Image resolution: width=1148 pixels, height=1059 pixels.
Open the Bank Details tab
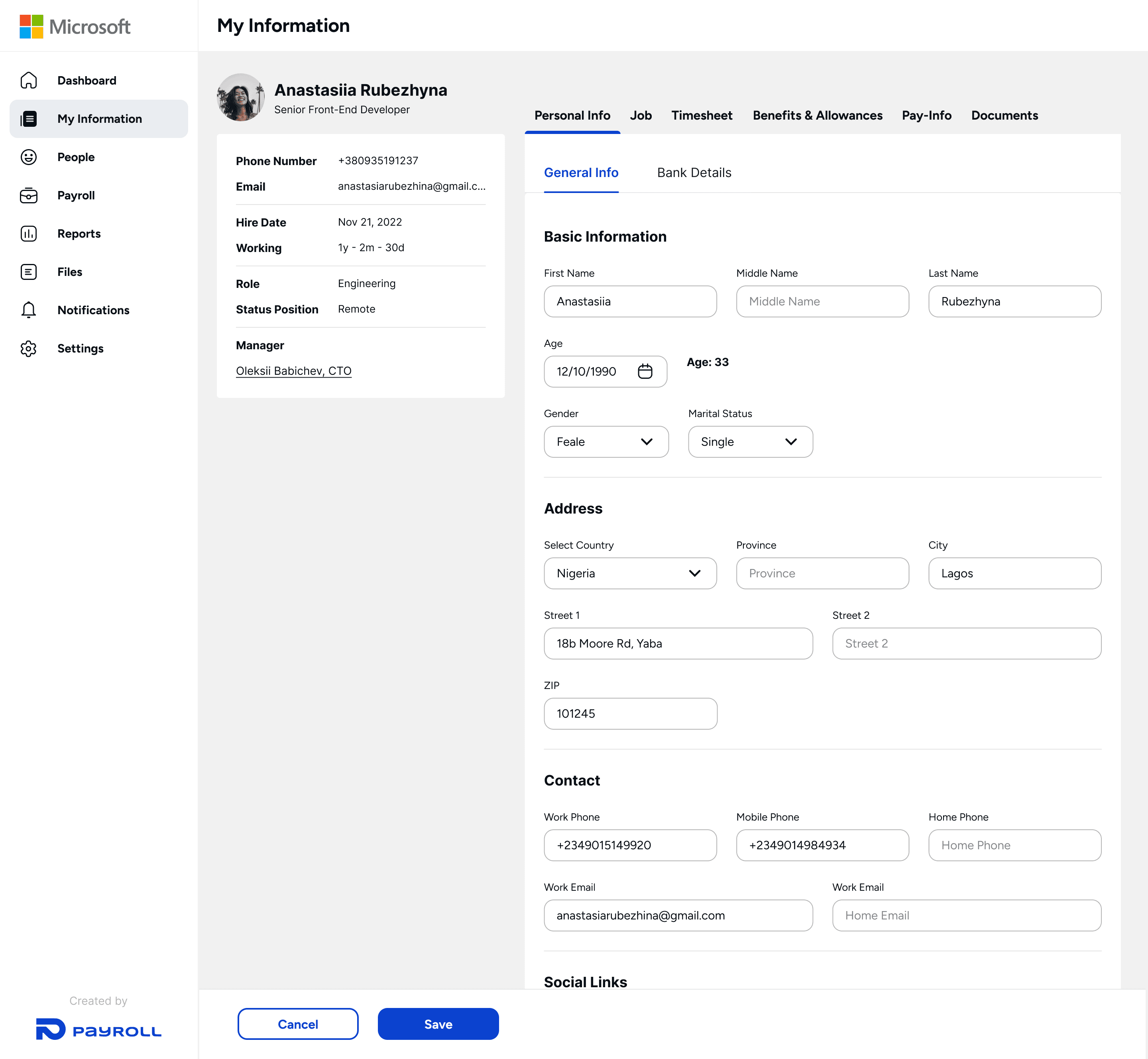[x=694, y=173]
